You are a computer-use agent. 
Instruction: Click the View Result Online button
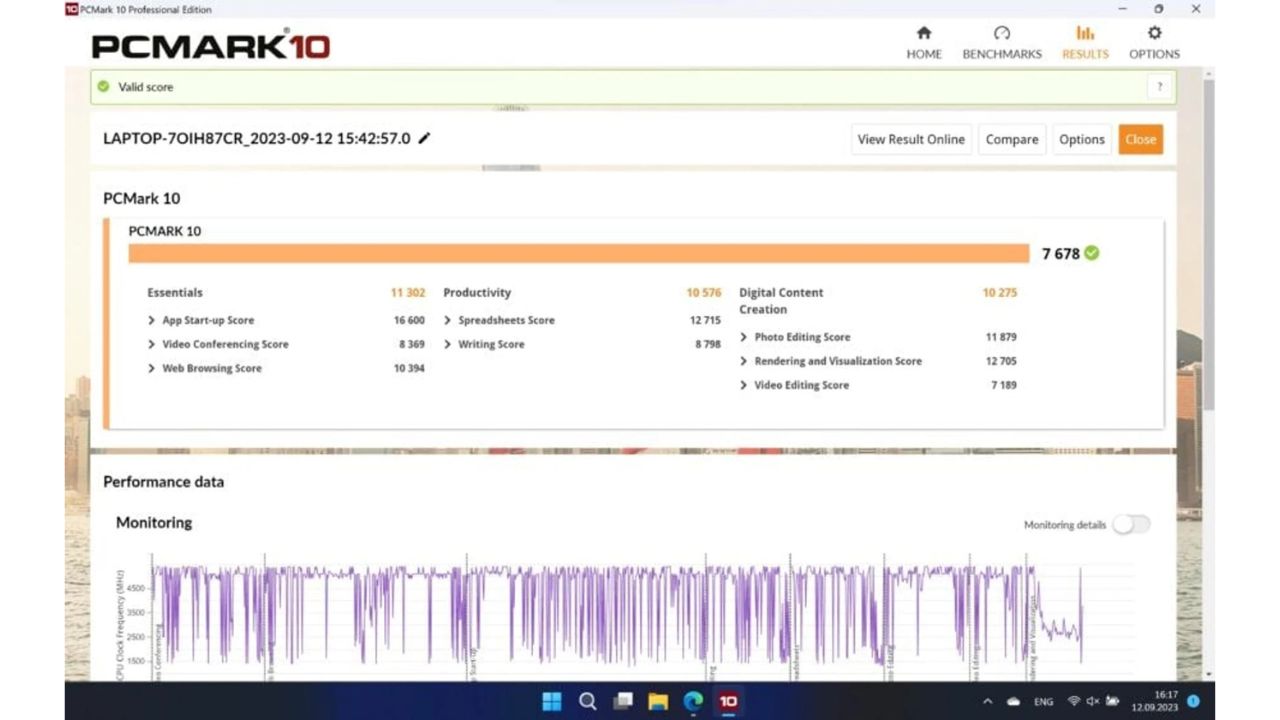[x=911, y=139]
